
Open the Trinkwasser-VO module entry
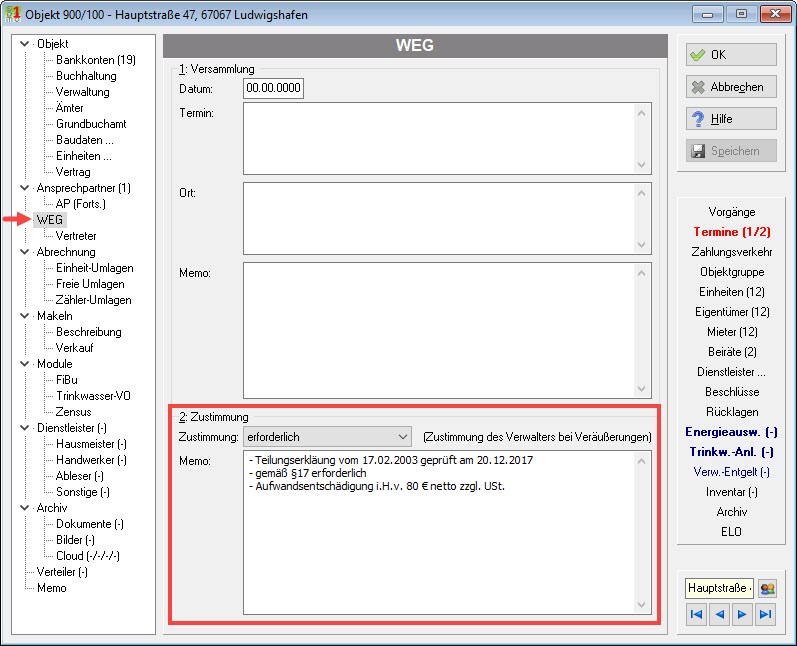[x=93, y=395]
